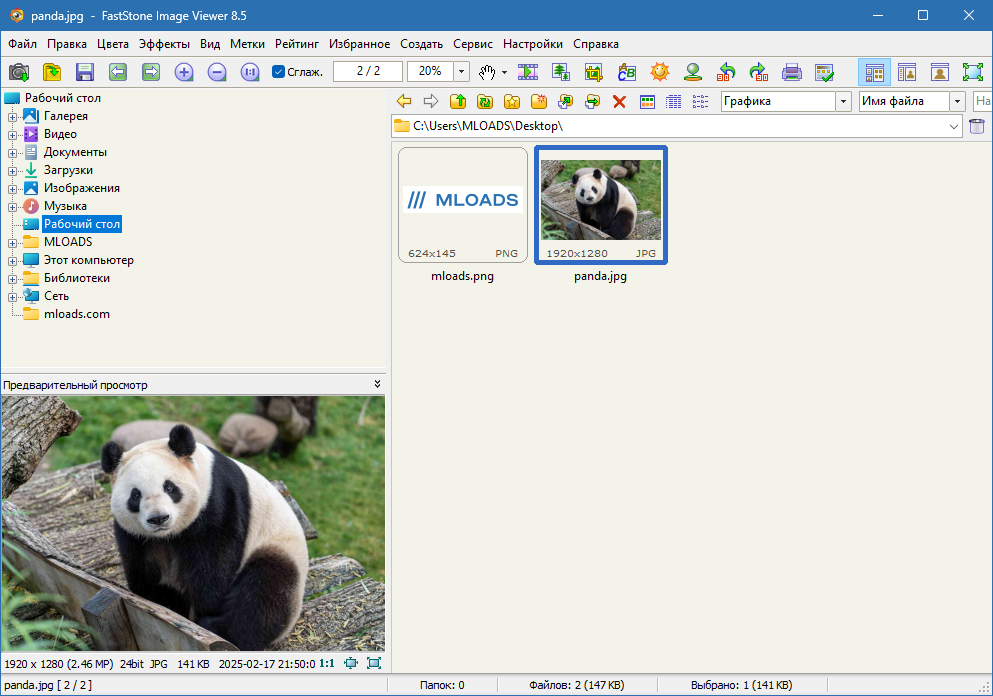Open the Цвета menu
This screenshot has width=993, height=696.
[x=113, y=44]
